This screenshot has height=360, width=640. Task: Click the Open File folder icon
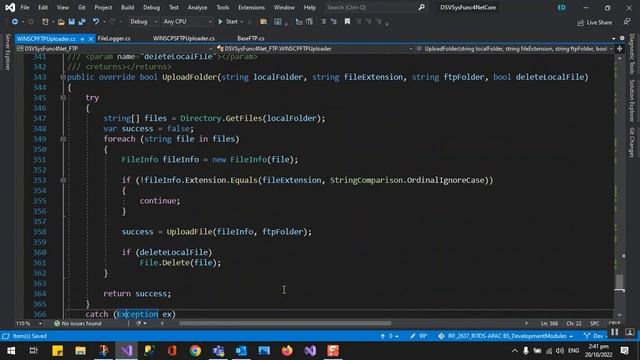(61, 22)
